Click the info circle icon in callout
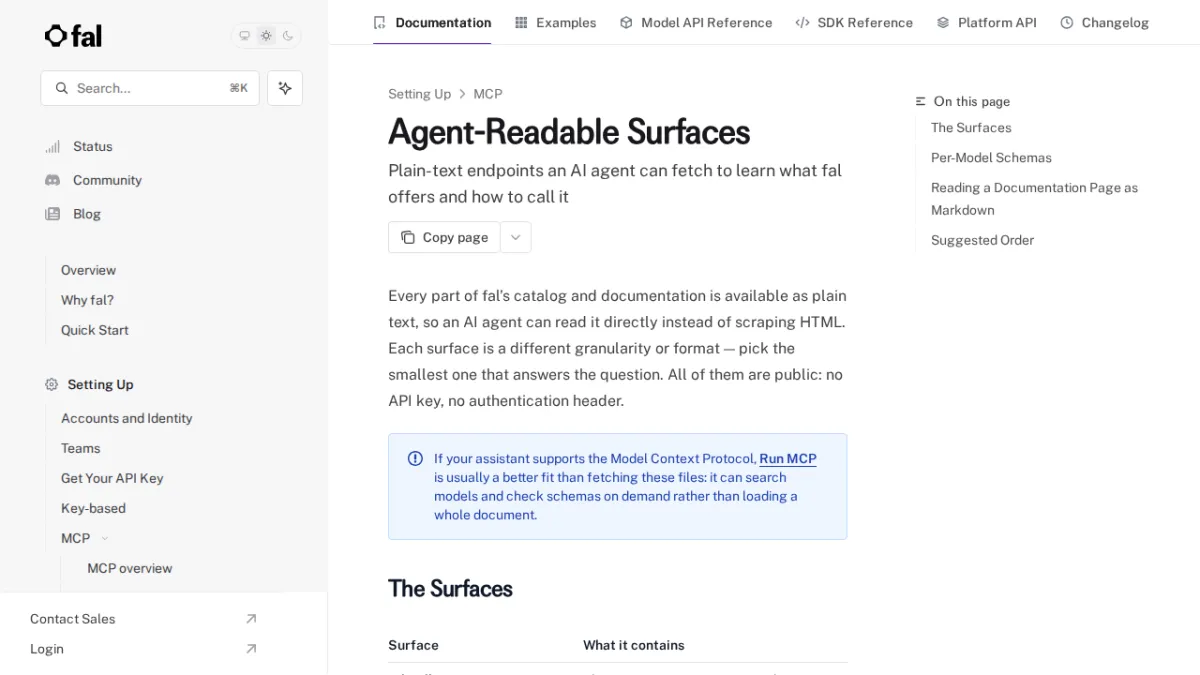 415,459
